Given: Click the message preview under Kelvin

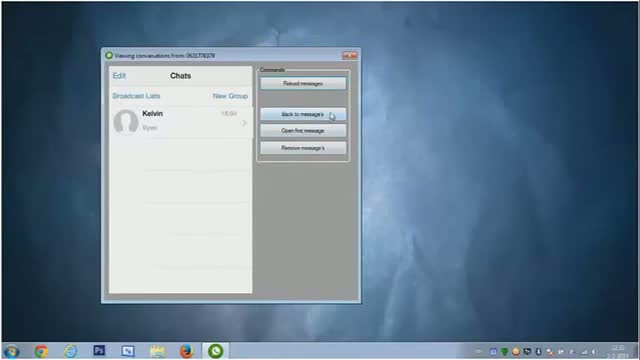Looking at the screenshot, I should coord(150,128).
